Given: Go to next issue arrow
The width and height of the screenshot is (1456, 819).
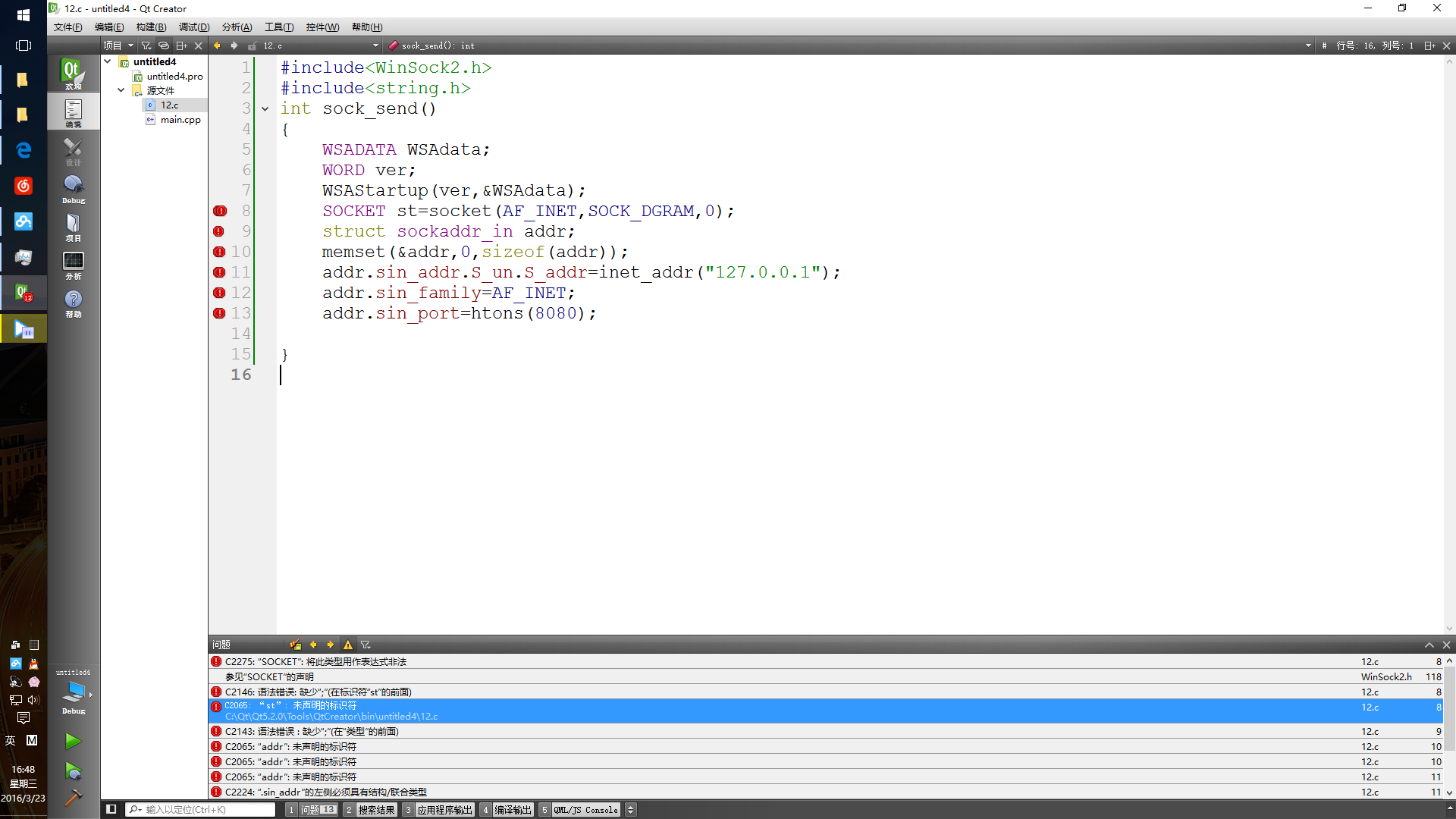Looking at the screenshot, I should coord(330,645).
